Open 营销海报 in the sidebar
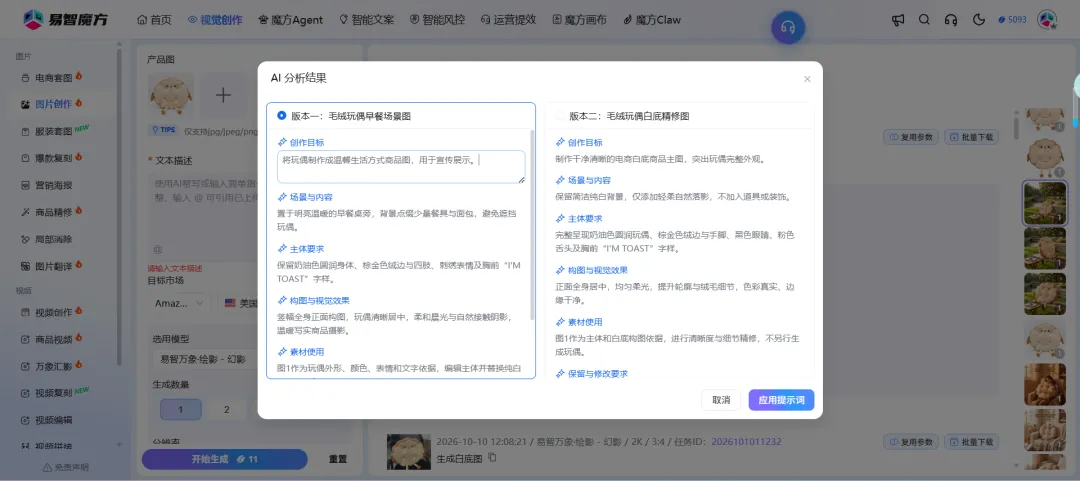Image resolution: width=1080 pixels, height=481 pixels. click(x=47, y=185)
